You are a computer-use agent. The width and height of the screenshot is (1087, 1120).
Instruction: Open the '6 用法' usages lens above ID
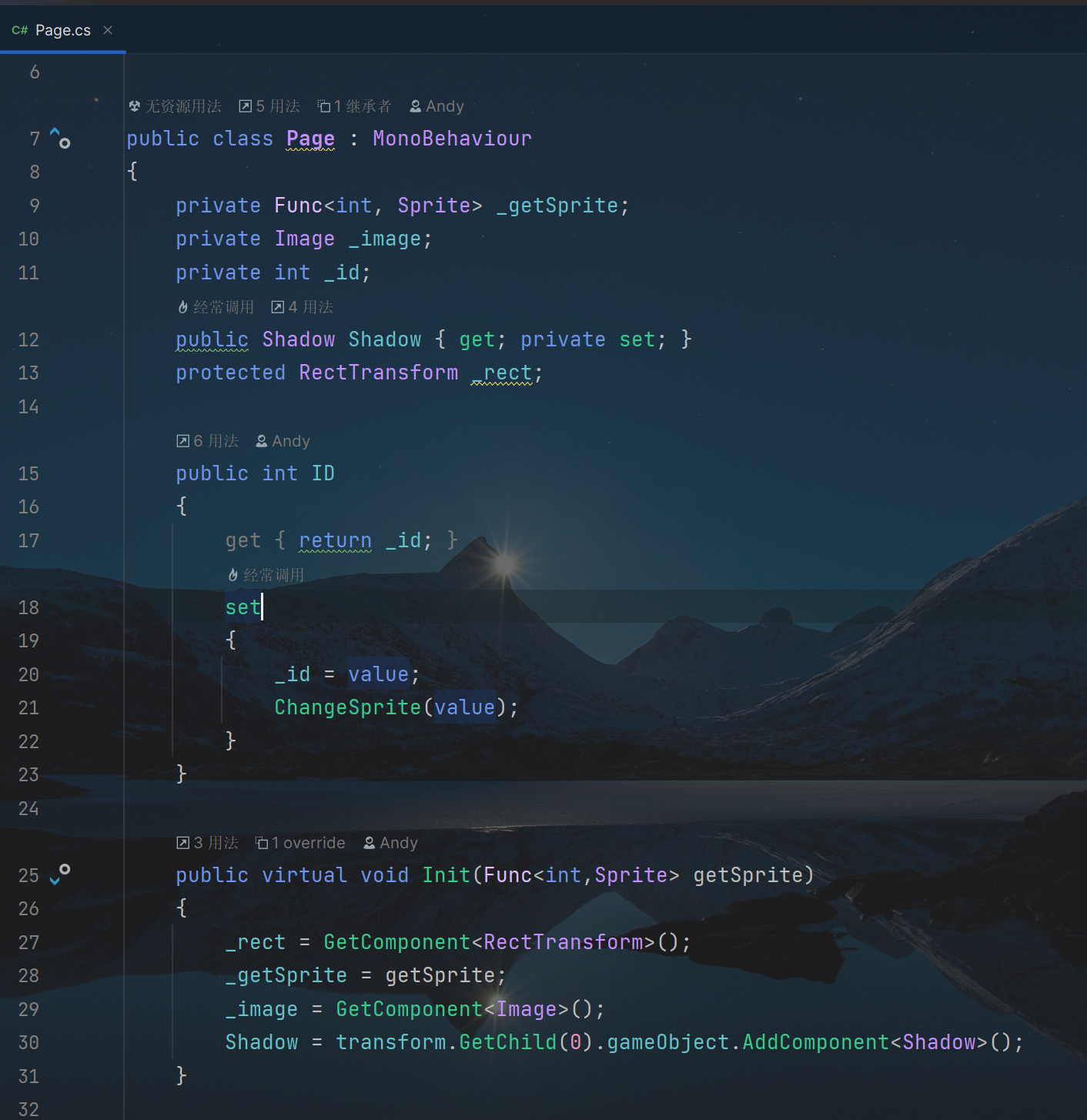point(208,441)
